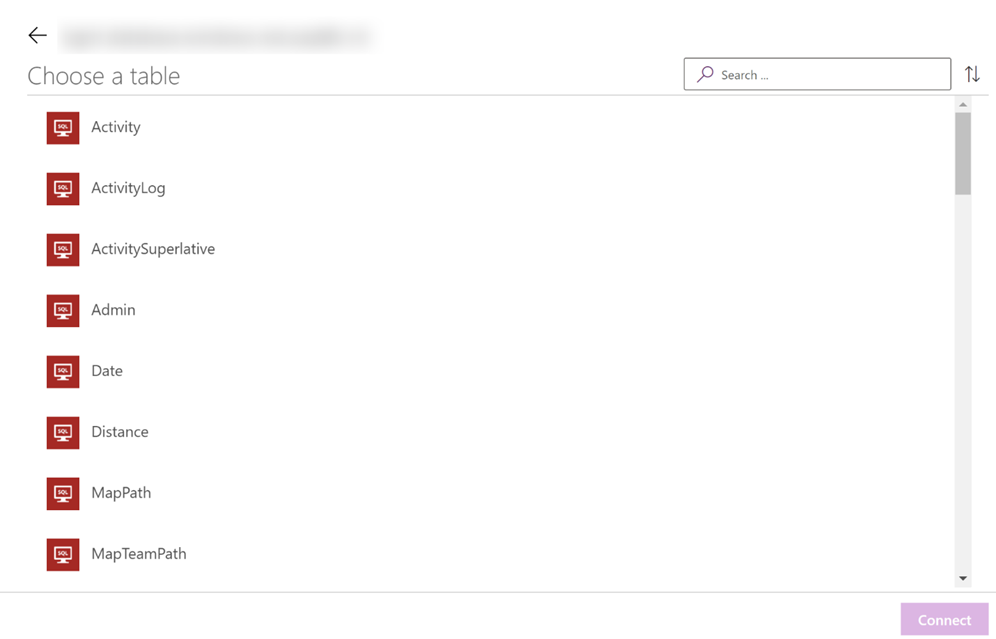The image size is (996, 639).
Task: Click the back arrow icon
Action: (x=37, y=35)
